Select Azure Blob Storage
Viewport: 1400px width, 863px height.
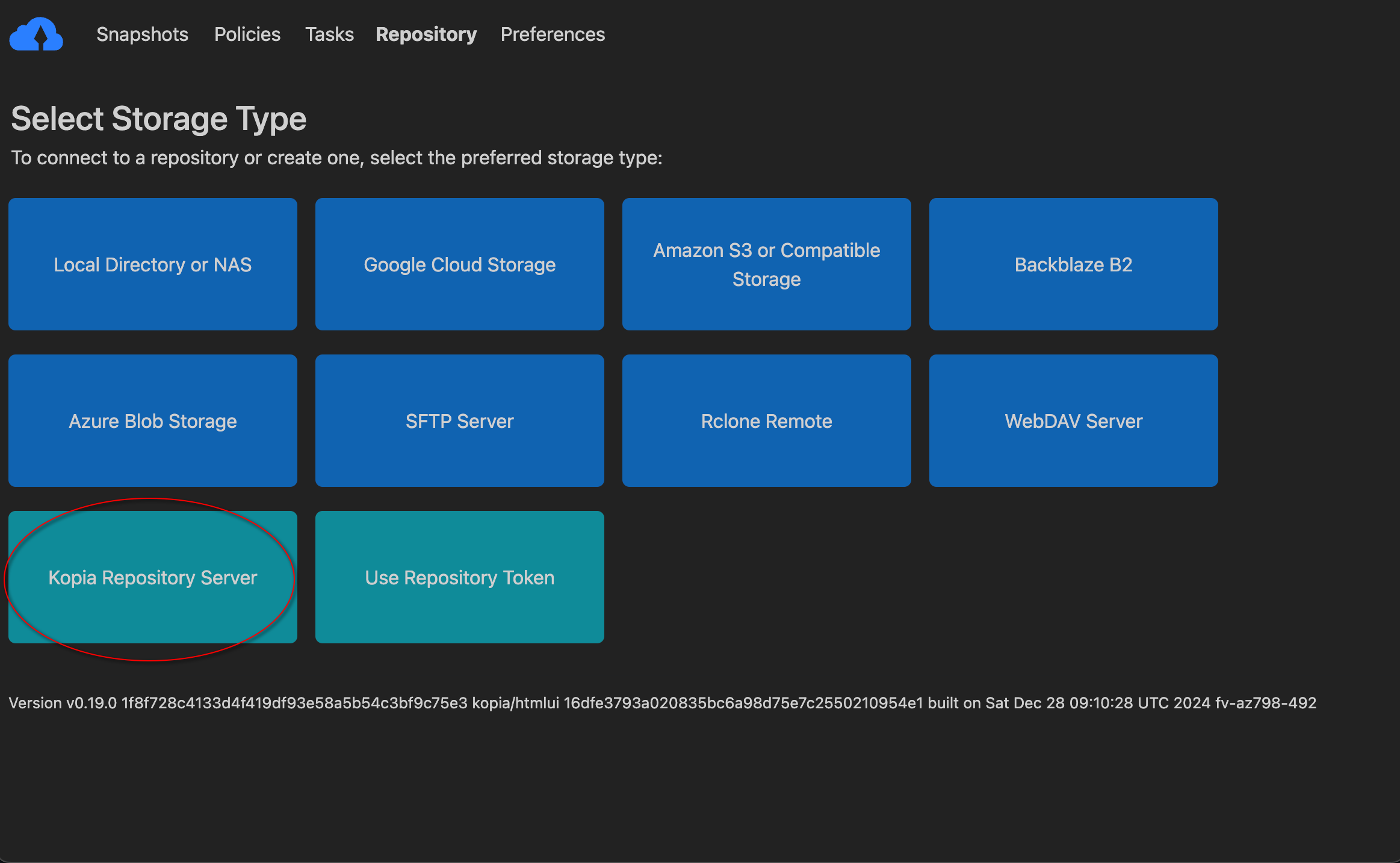coord(153,421)
